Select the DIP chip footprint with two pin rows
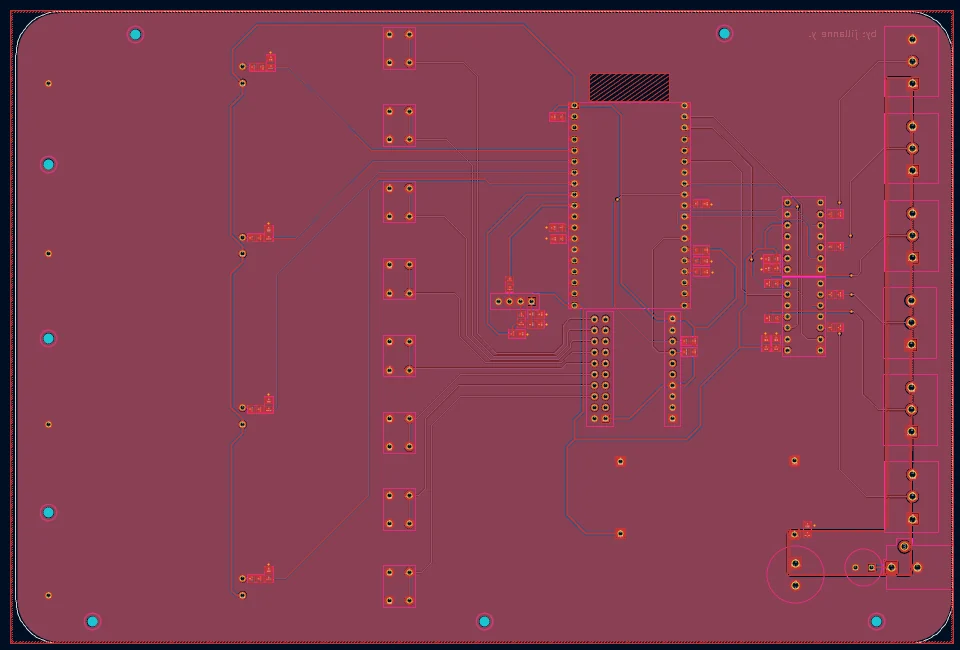The height and width of the screenshot is (650, 960). coord(803,276)
